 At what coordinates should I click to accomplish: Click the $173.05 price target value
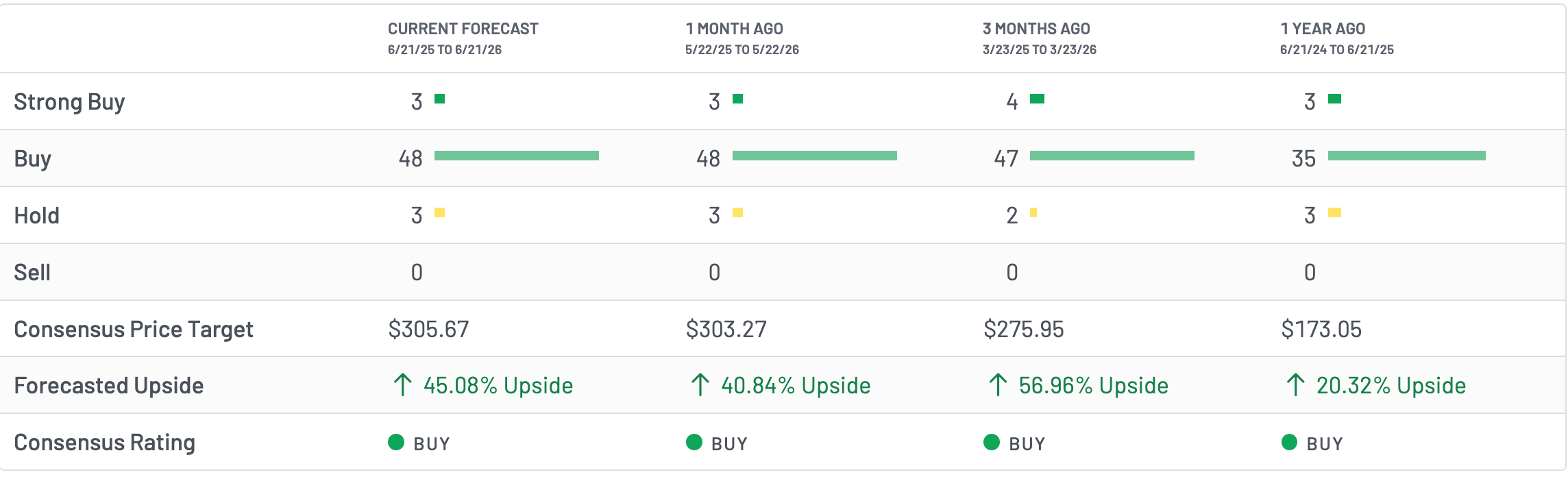tap(1321, 329)
